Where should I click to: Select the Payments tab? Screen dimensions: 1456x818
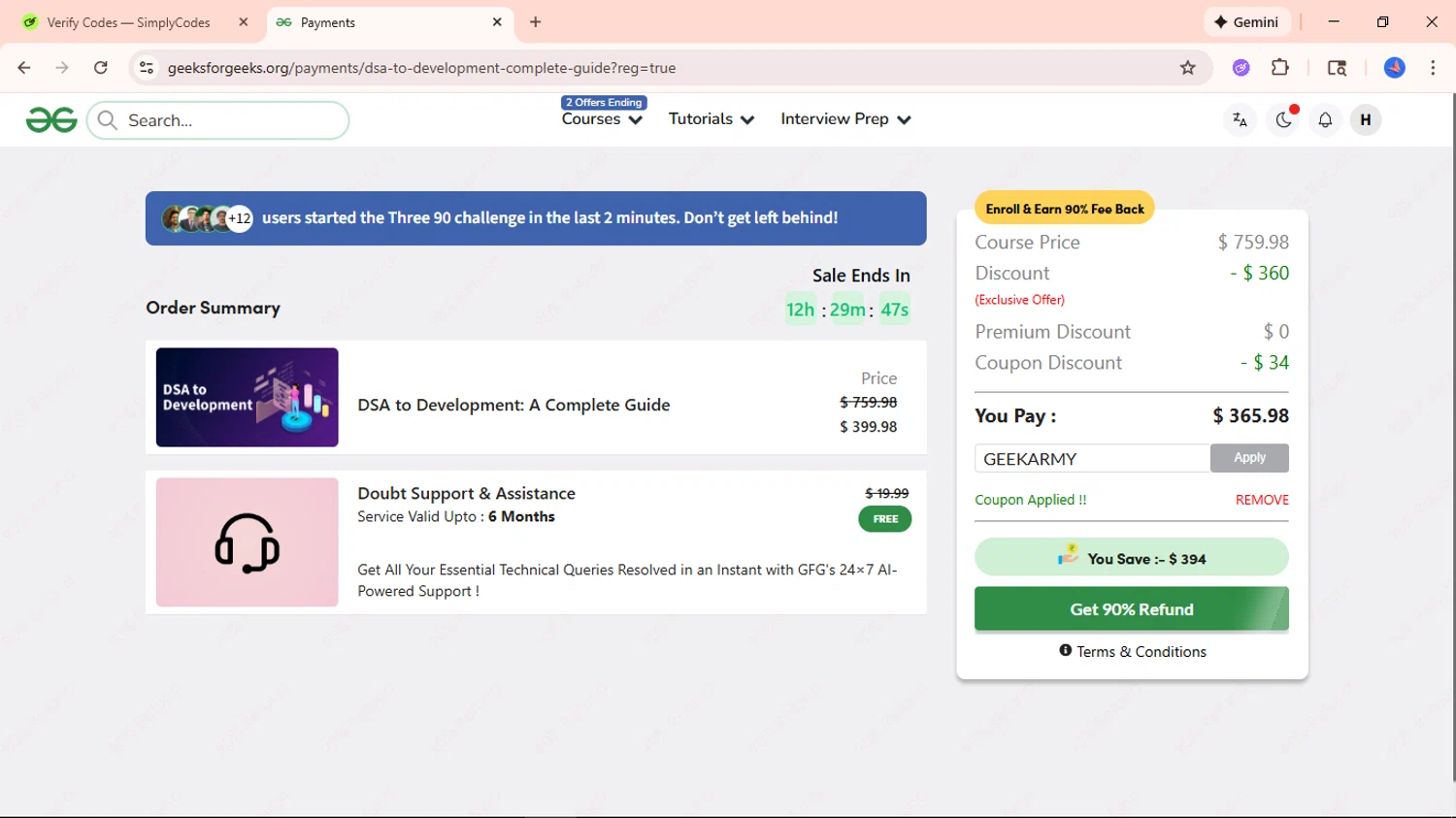pos(388,22)
